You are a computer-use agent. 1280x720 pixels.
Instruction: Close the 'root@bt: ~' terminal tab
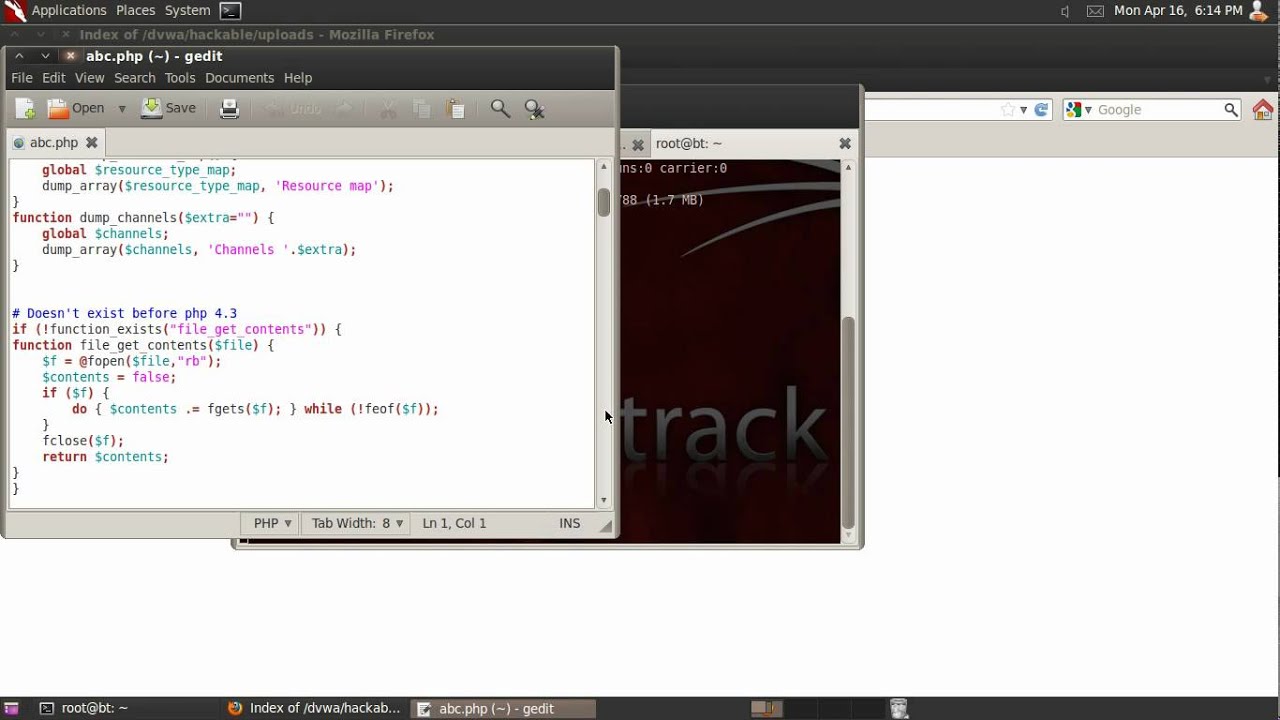[845, 144]
